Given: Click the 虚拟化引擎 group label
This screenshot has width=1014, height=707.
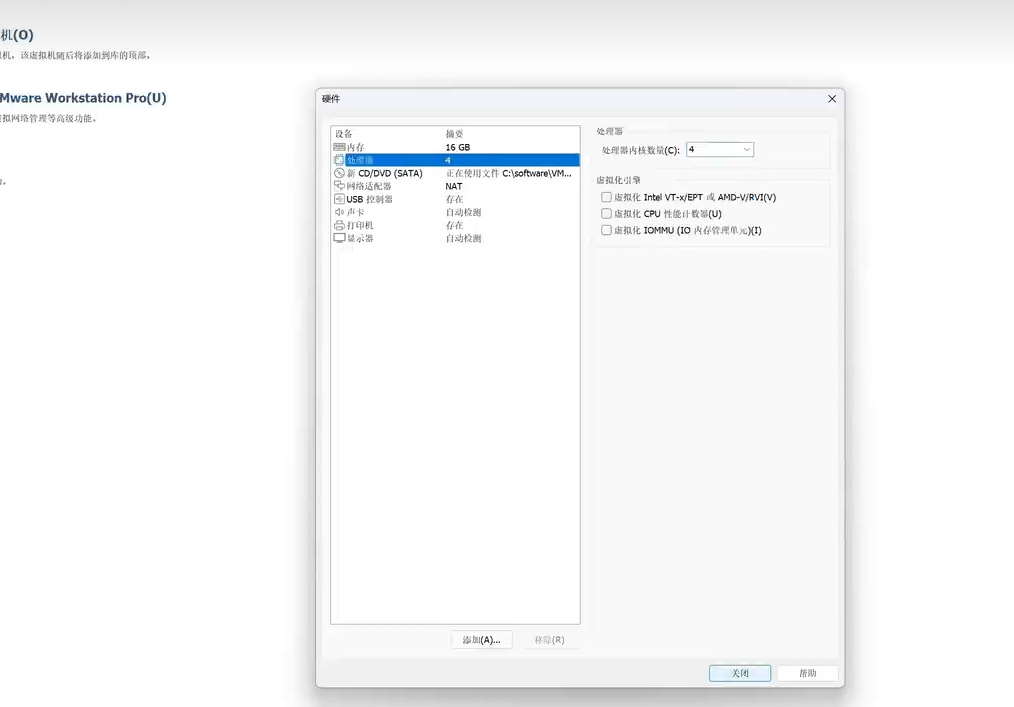Looking at the screenshot, I should click(618, 180).
